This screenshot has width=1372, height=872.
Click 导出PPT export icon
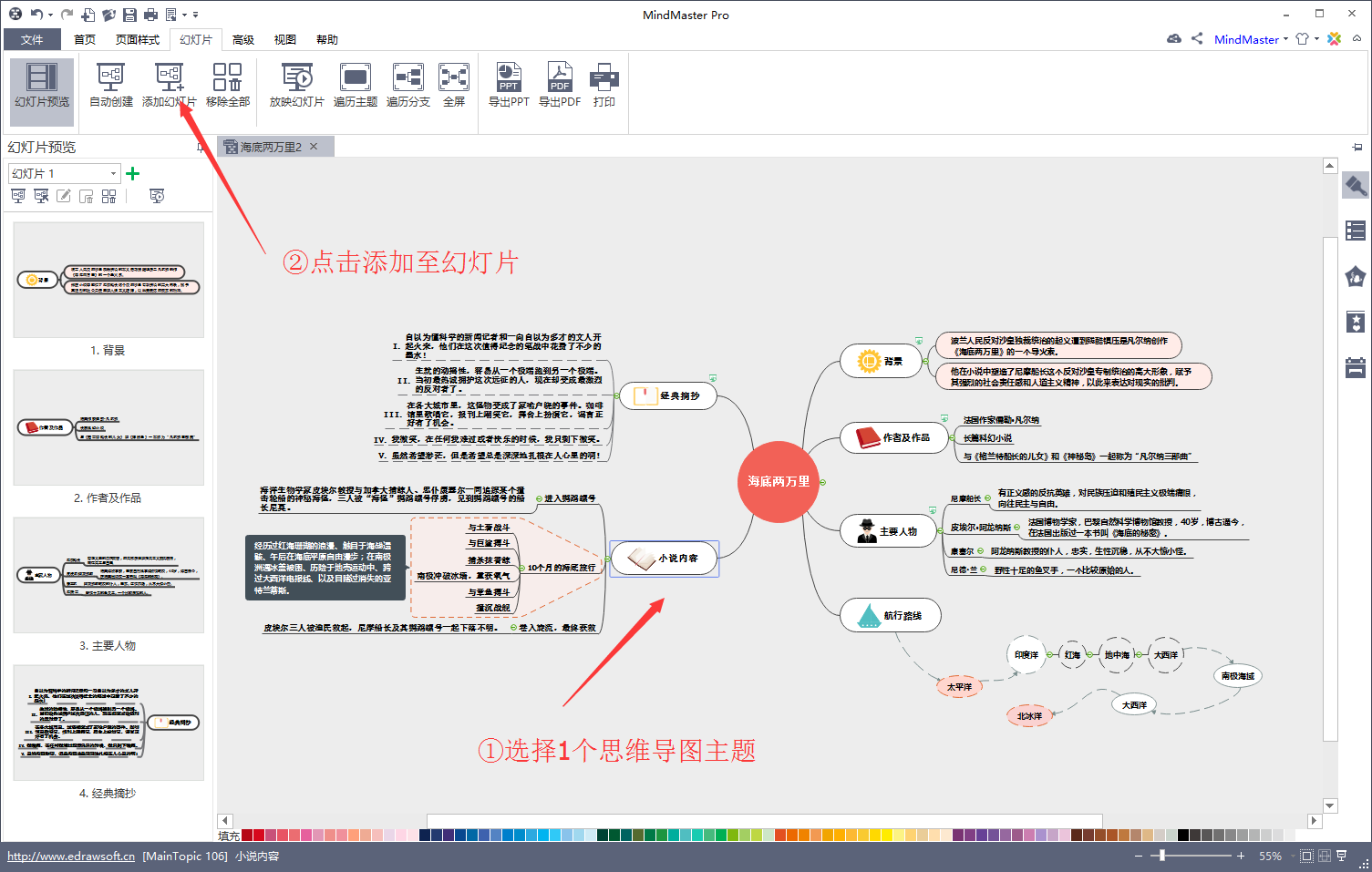(x=509, y=85)
